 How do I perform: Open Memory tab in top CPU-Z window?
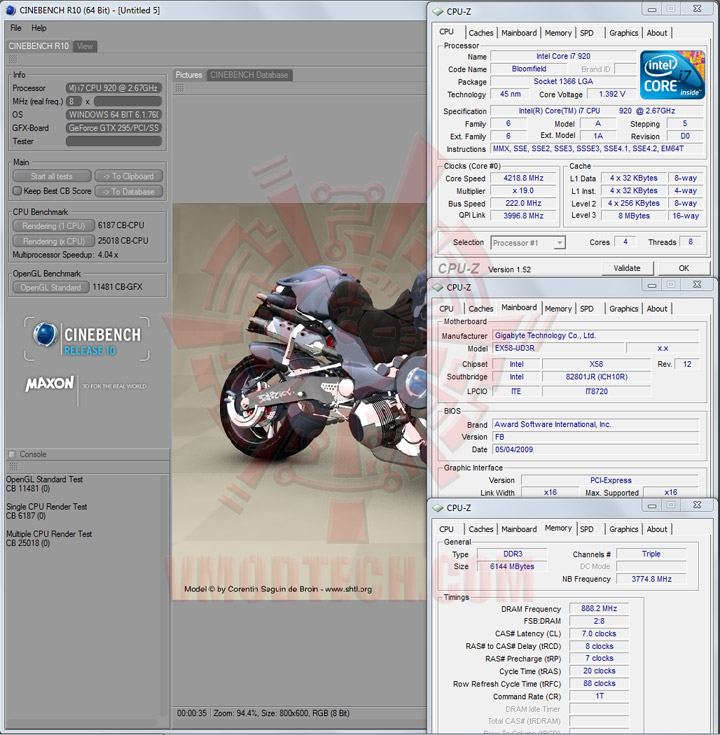coord(558,33)
